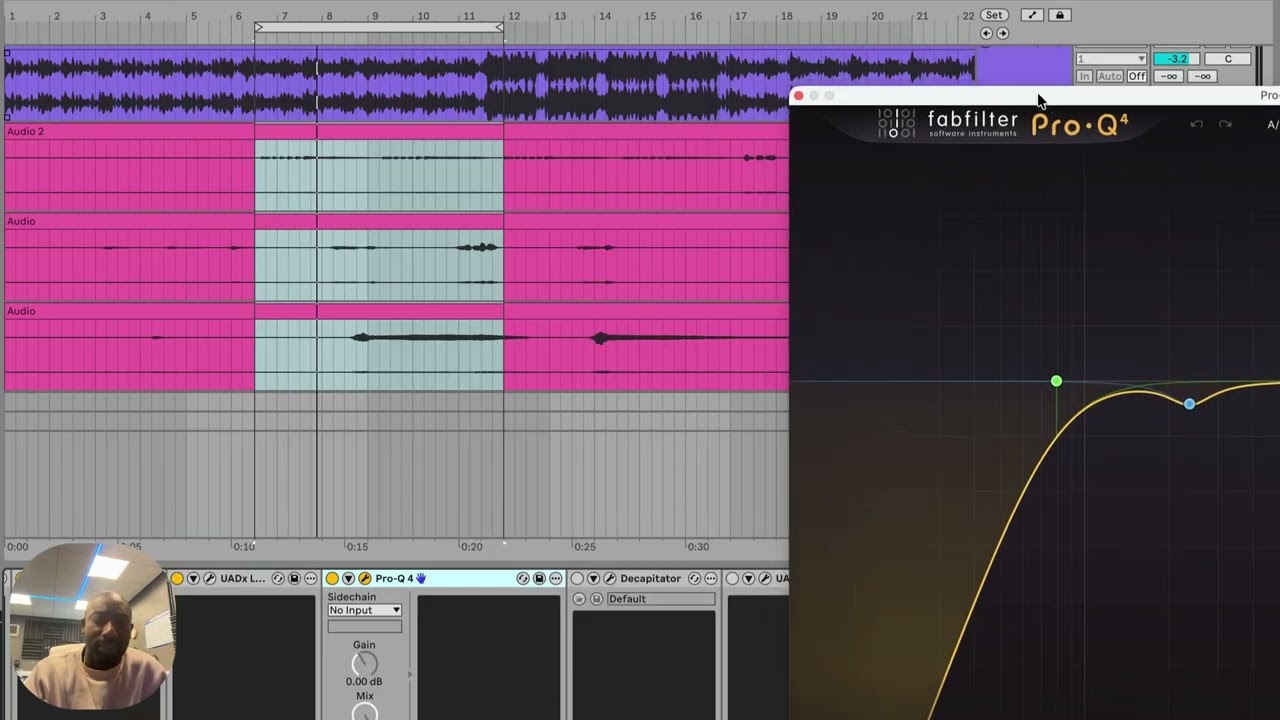Select the Off monitor button
Image resolution: width=1280 pixels, height=720 pixels.
pos(1137,76)
